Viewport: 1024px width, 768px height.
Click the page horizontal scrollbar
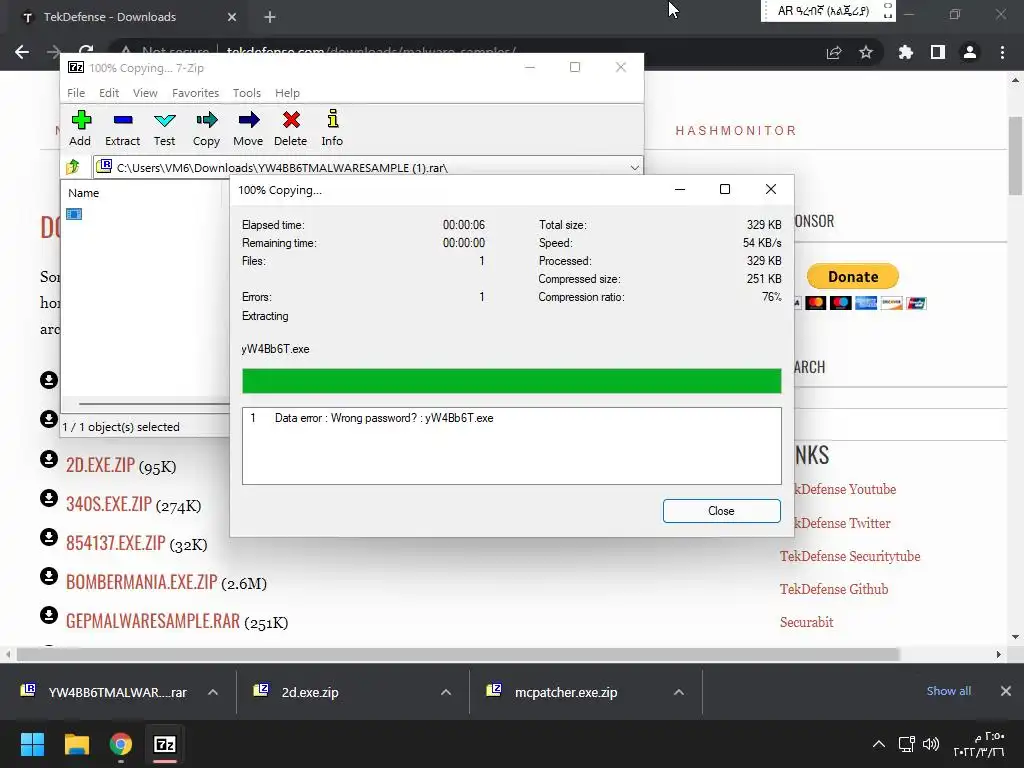(458, 654)
